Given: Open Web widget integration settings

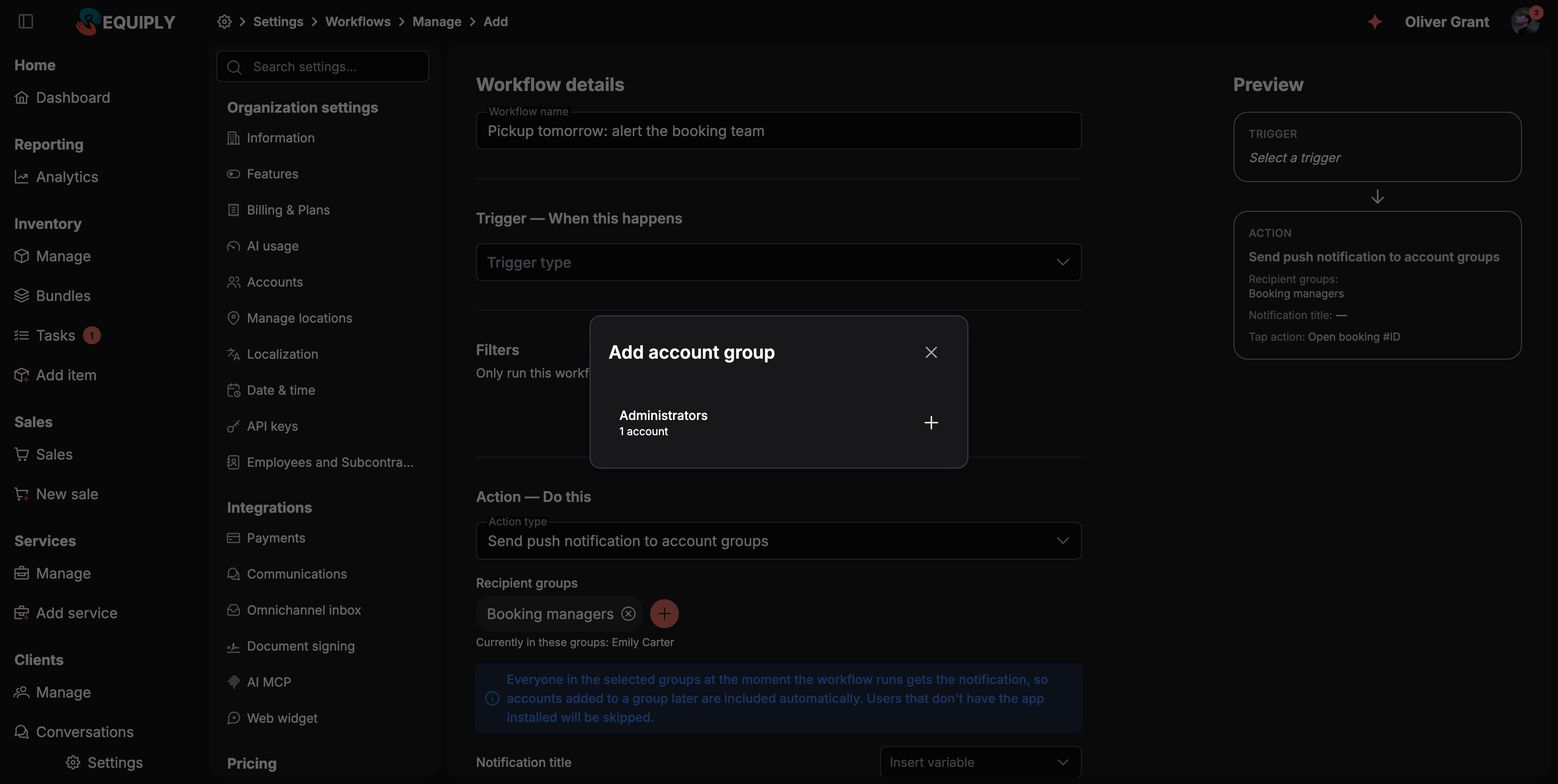Looking at the screenshot, I should click(272, 718).
